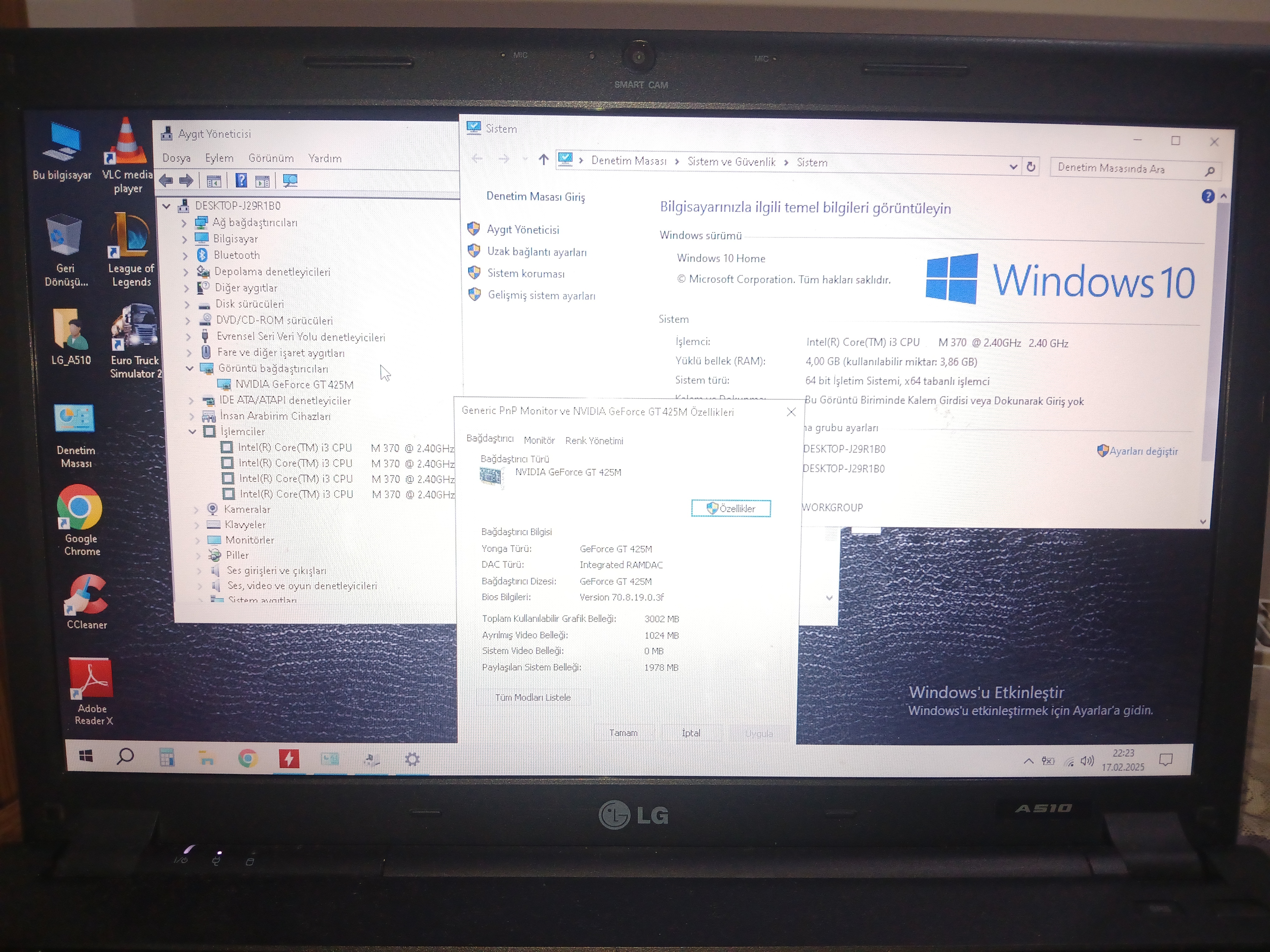
Task: Open Gelişmiş sistem ayarları link
Action: tap(541, 296)
